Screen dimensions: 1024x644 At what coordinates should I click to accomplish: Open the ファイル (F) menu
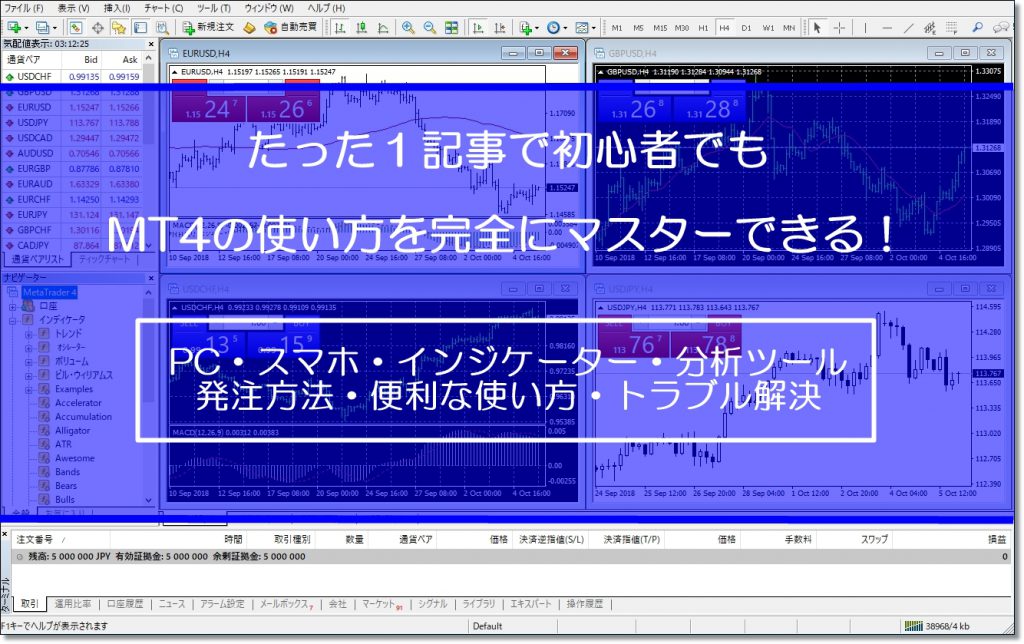[x=24, y=8]
